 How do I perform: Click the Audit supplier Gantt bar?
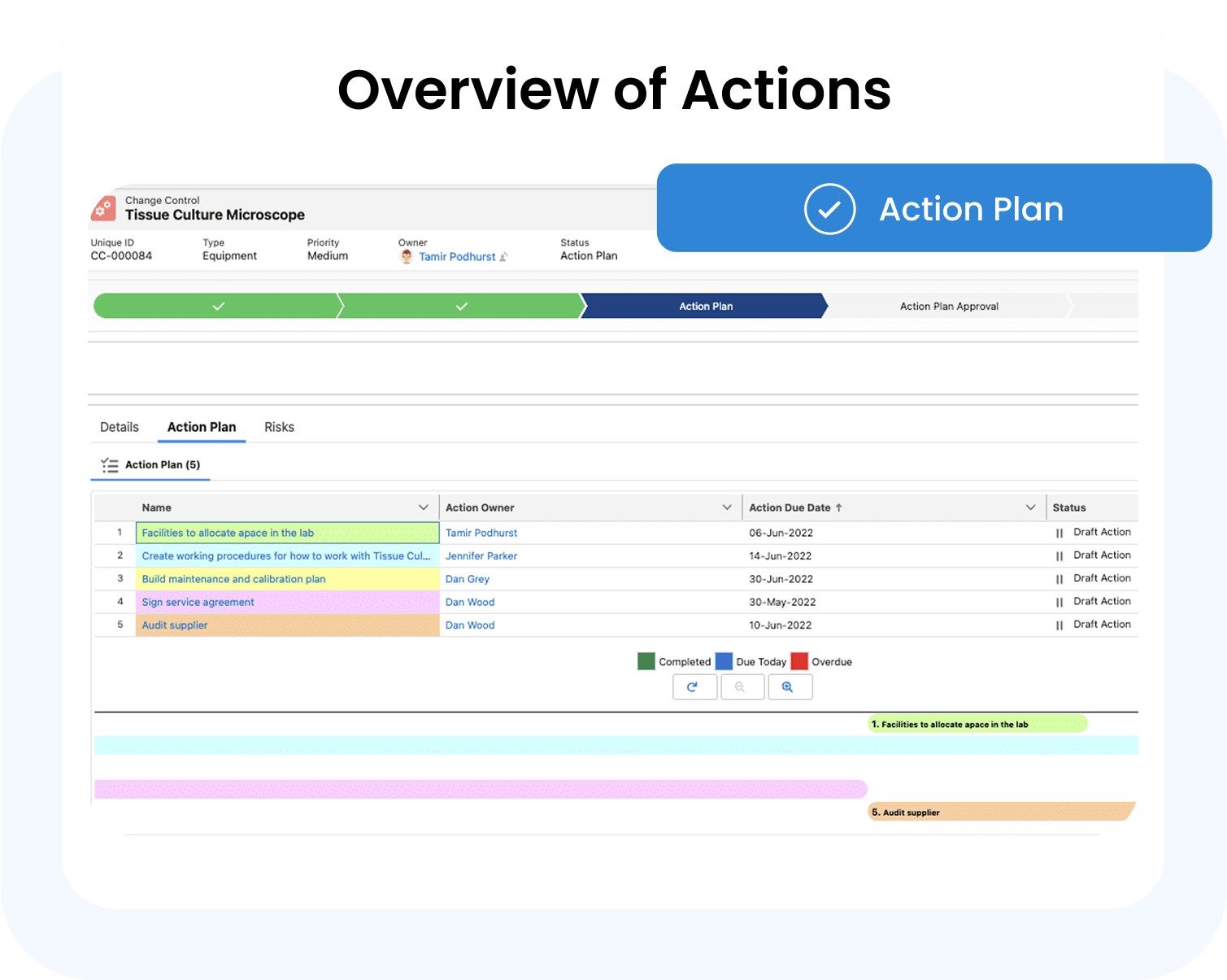pyautogui.click(x=1000, y=812)
